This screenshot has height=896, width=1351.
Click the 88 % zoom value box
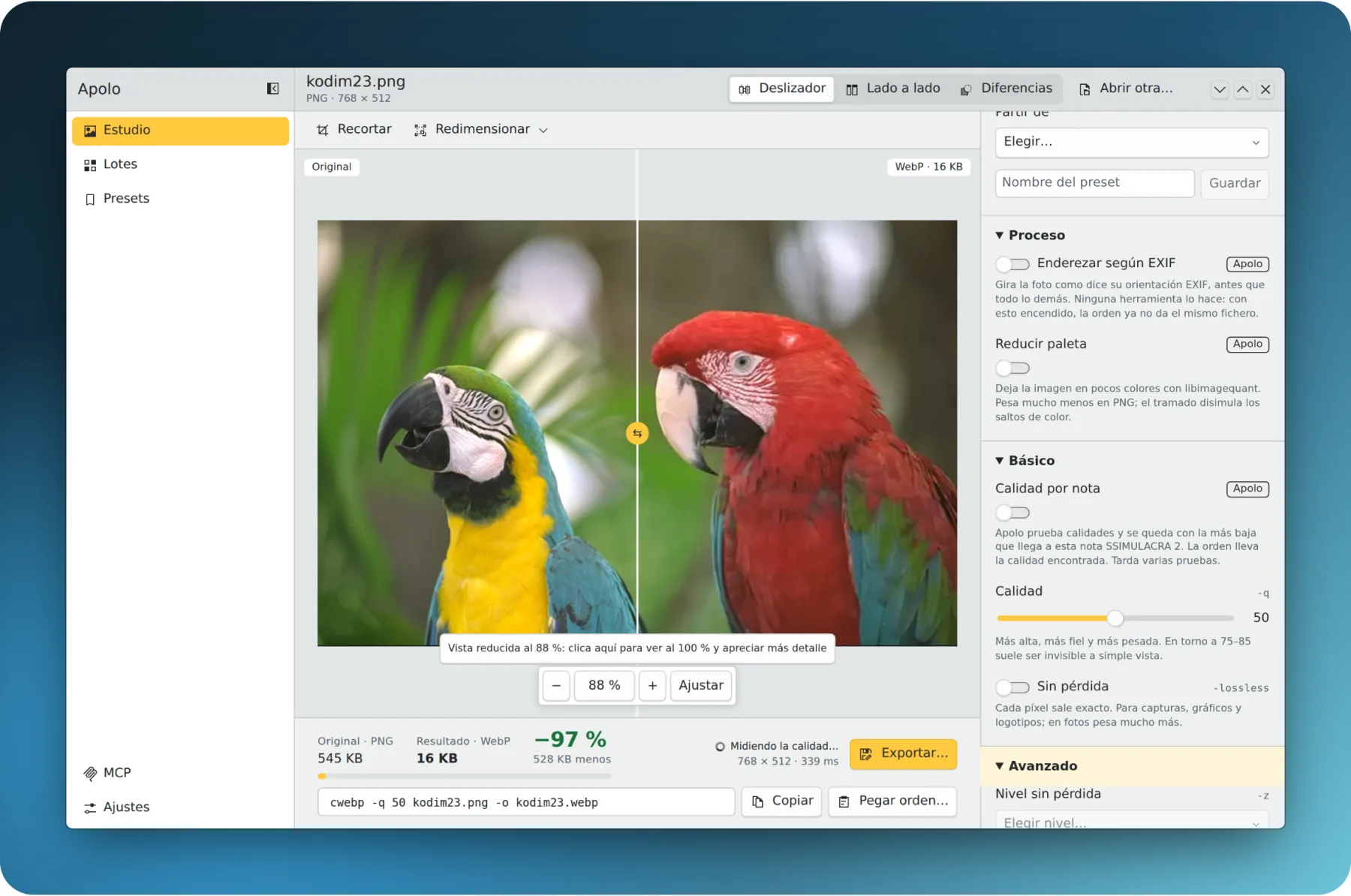pyautogui.click(x=604, y=686)
